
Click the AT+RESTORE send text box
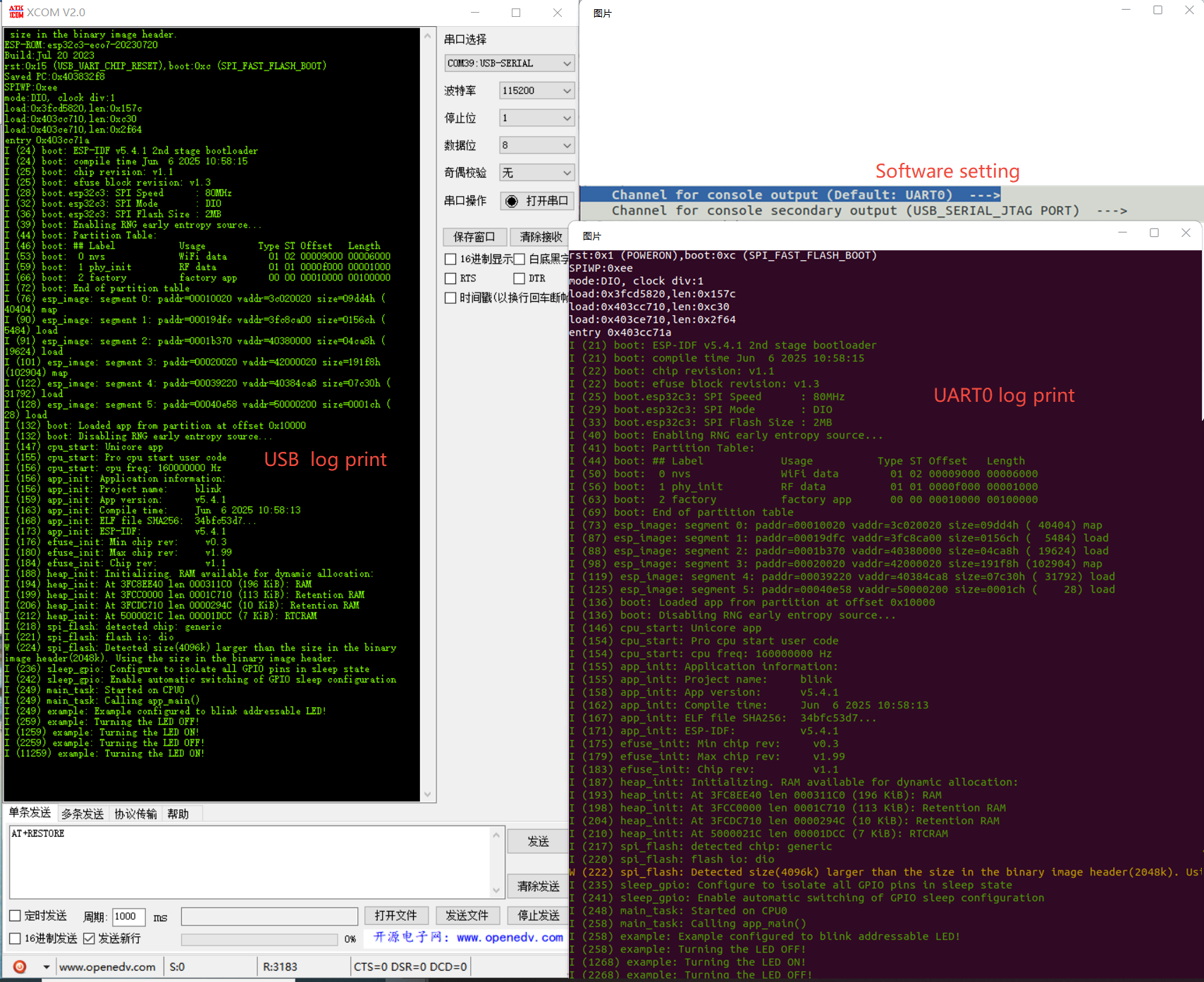[x=250, y=861]
